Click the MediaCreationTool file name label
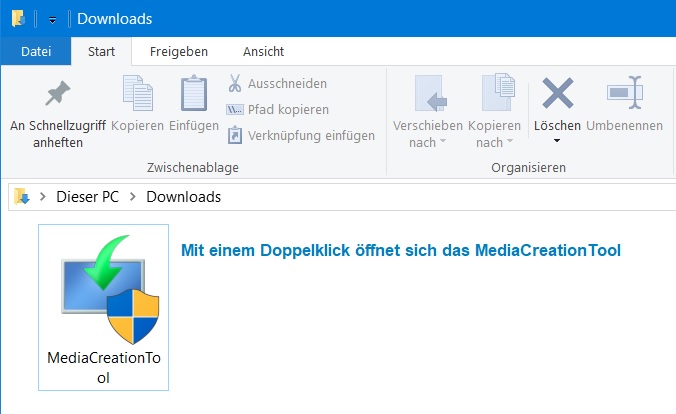Image resolution: width=676 pixels, height=414 pixels. [x=104, y=367]
